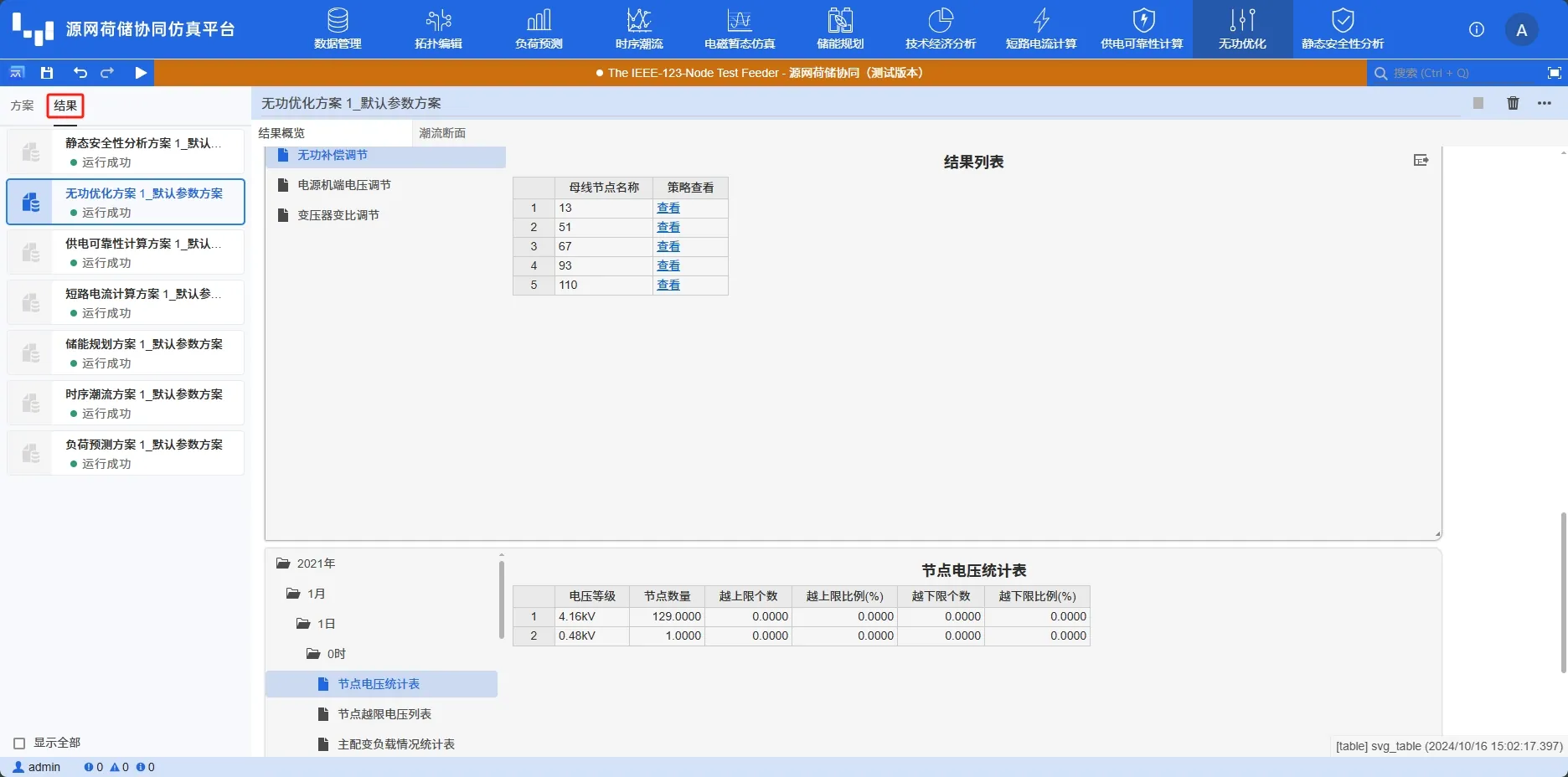Click the toolbar icon left of save

tap(17, 73)
